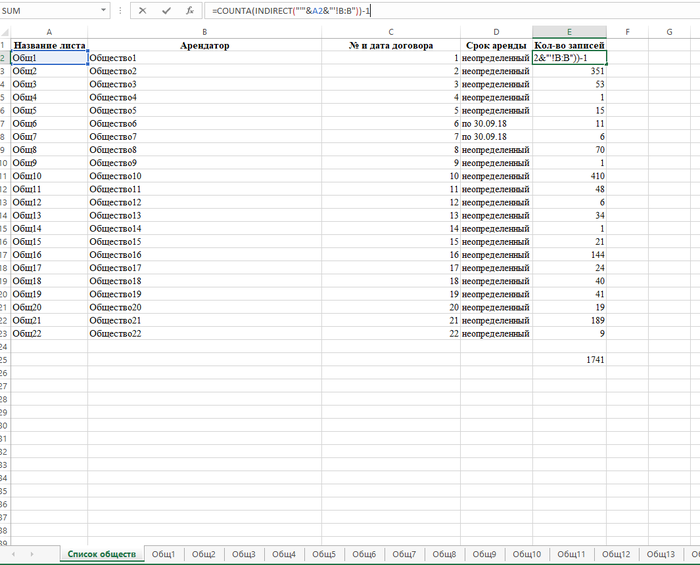
Task: Go to the Общ6 sheet tab
Action: (364, 554)
